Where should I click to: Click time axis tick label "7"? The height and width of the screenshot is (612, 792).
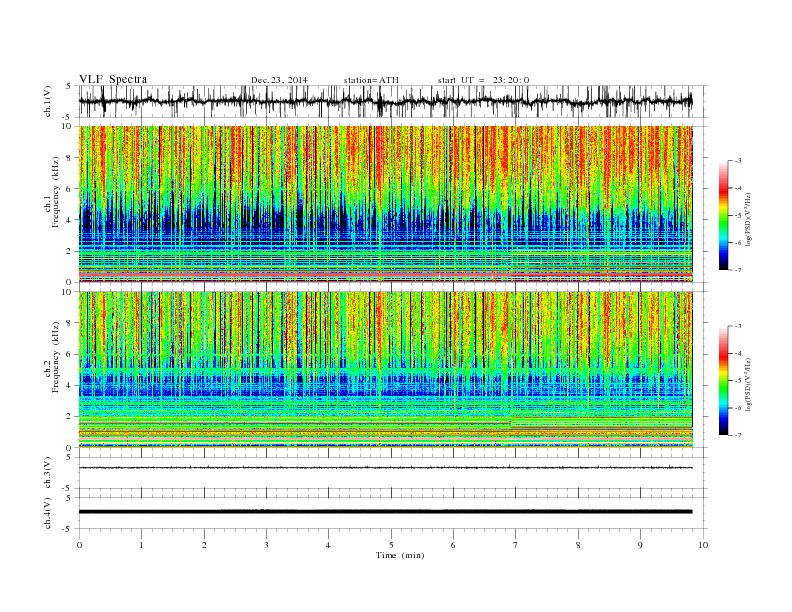pyautogui.click(x=515, y=545)
